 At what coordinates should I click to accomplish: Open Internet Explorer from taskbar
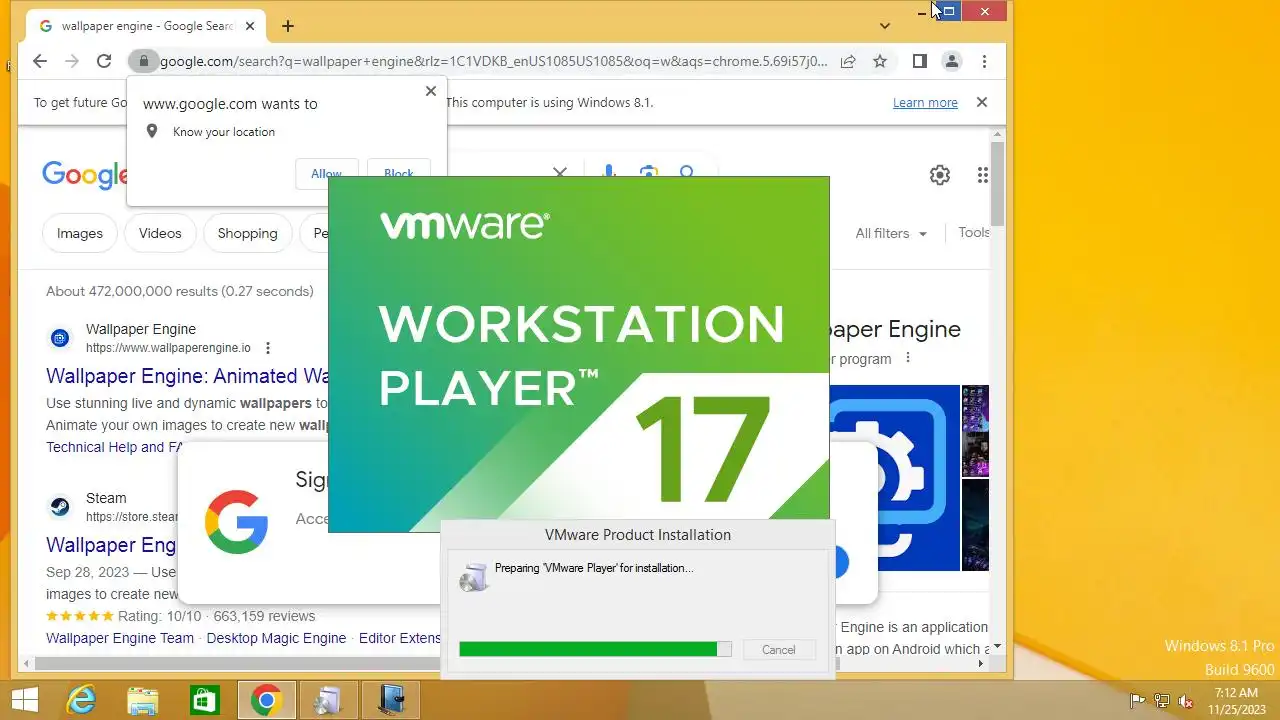pyautogui.click(x=82, y=701)
